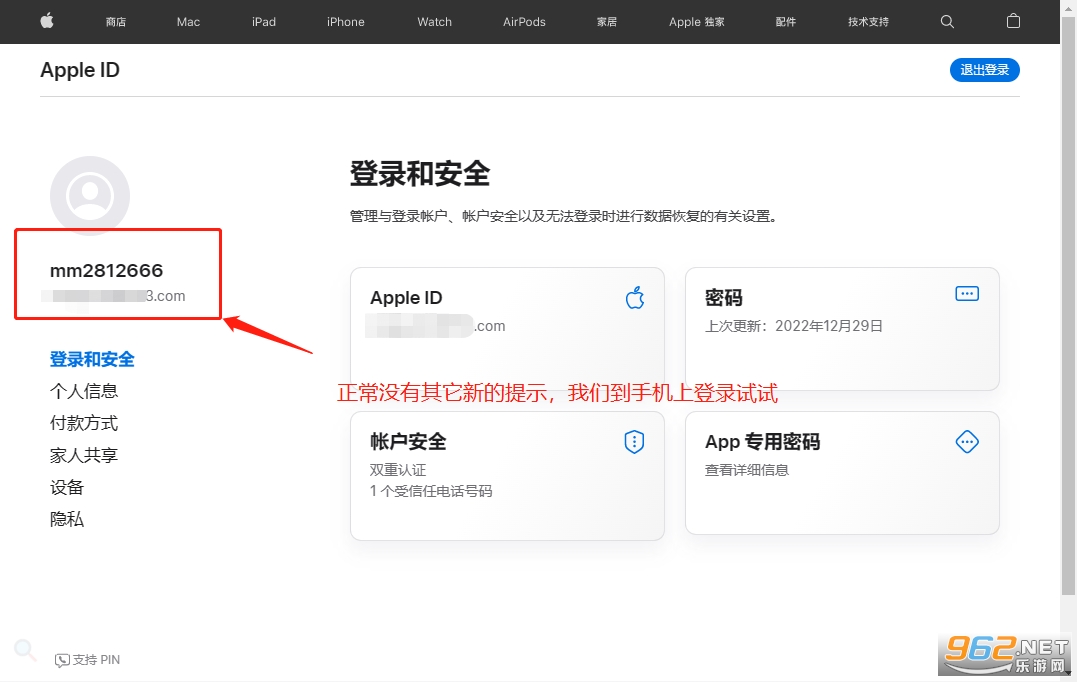Select 个人信息 in the sidebar

pos(84,391)
